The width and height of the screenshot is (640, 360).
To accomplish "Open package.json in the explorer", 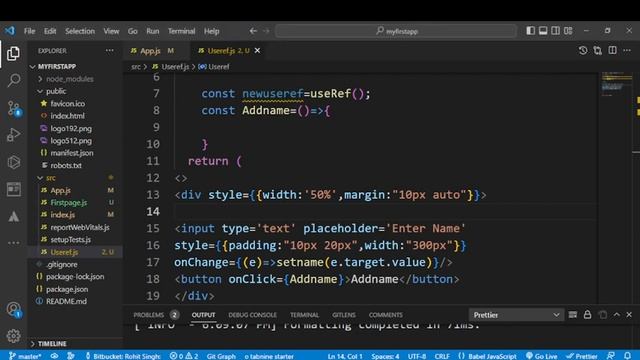I will (67, 289).
